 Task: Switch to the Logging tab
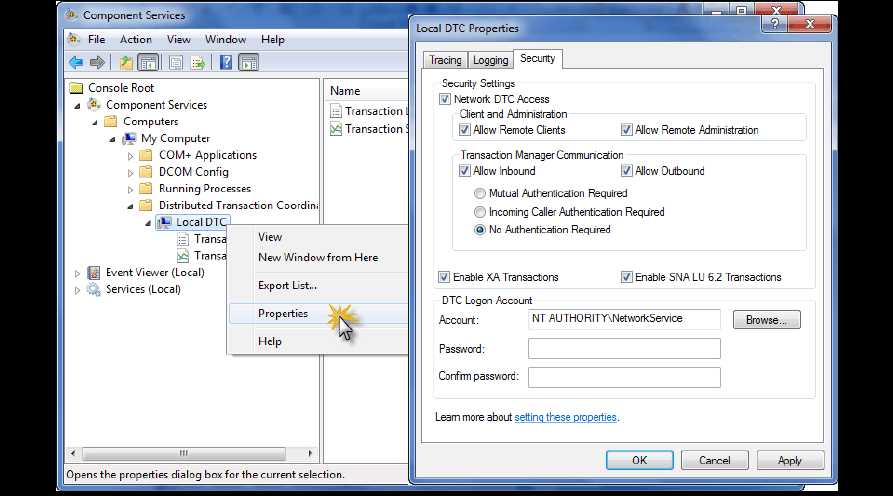[x=490, y=60]
